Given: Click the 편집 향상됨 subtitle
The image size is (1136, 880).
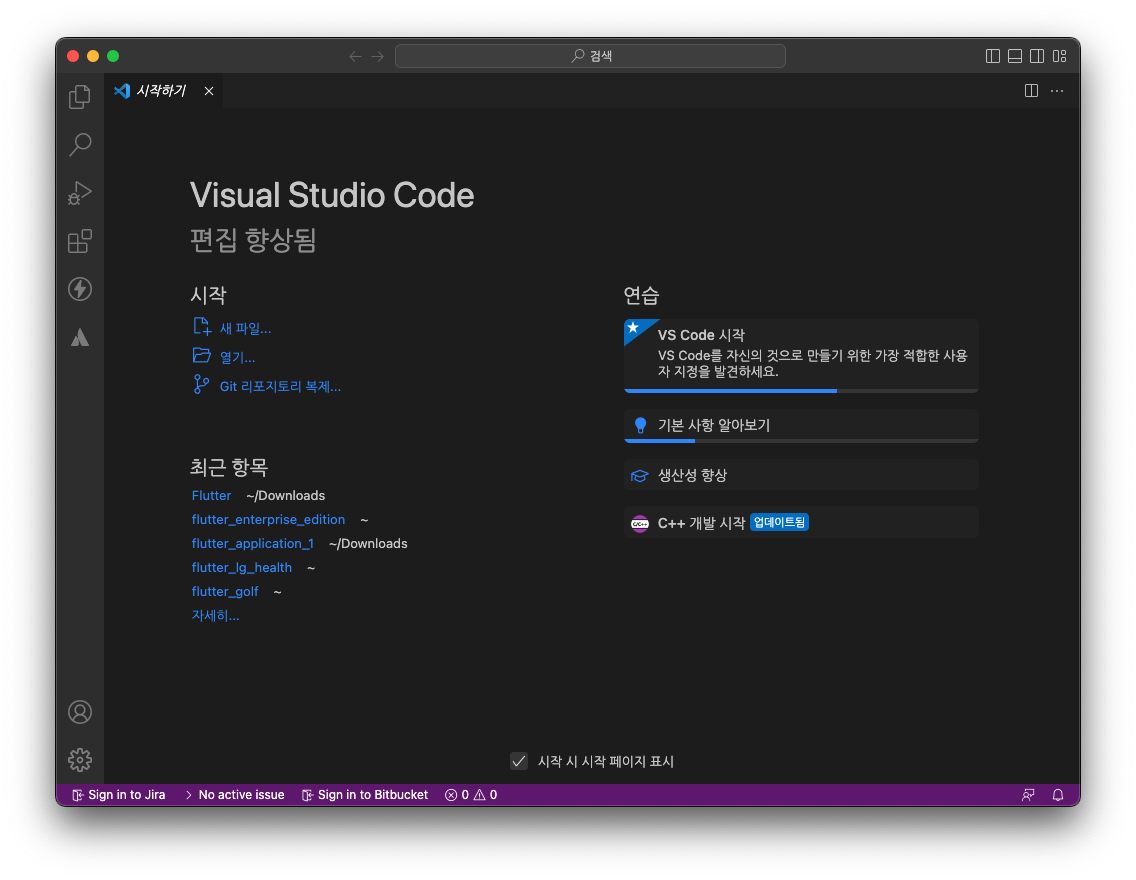Looking at the screenshot, I should [253, 240].
